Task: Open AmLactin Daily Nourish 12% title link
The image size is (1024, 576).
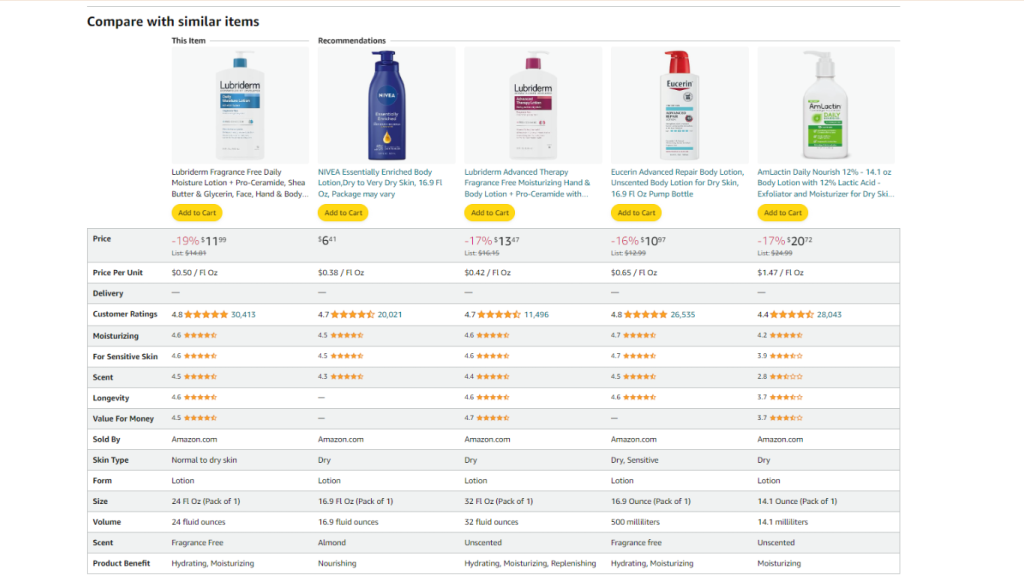Action: (825, 183)
